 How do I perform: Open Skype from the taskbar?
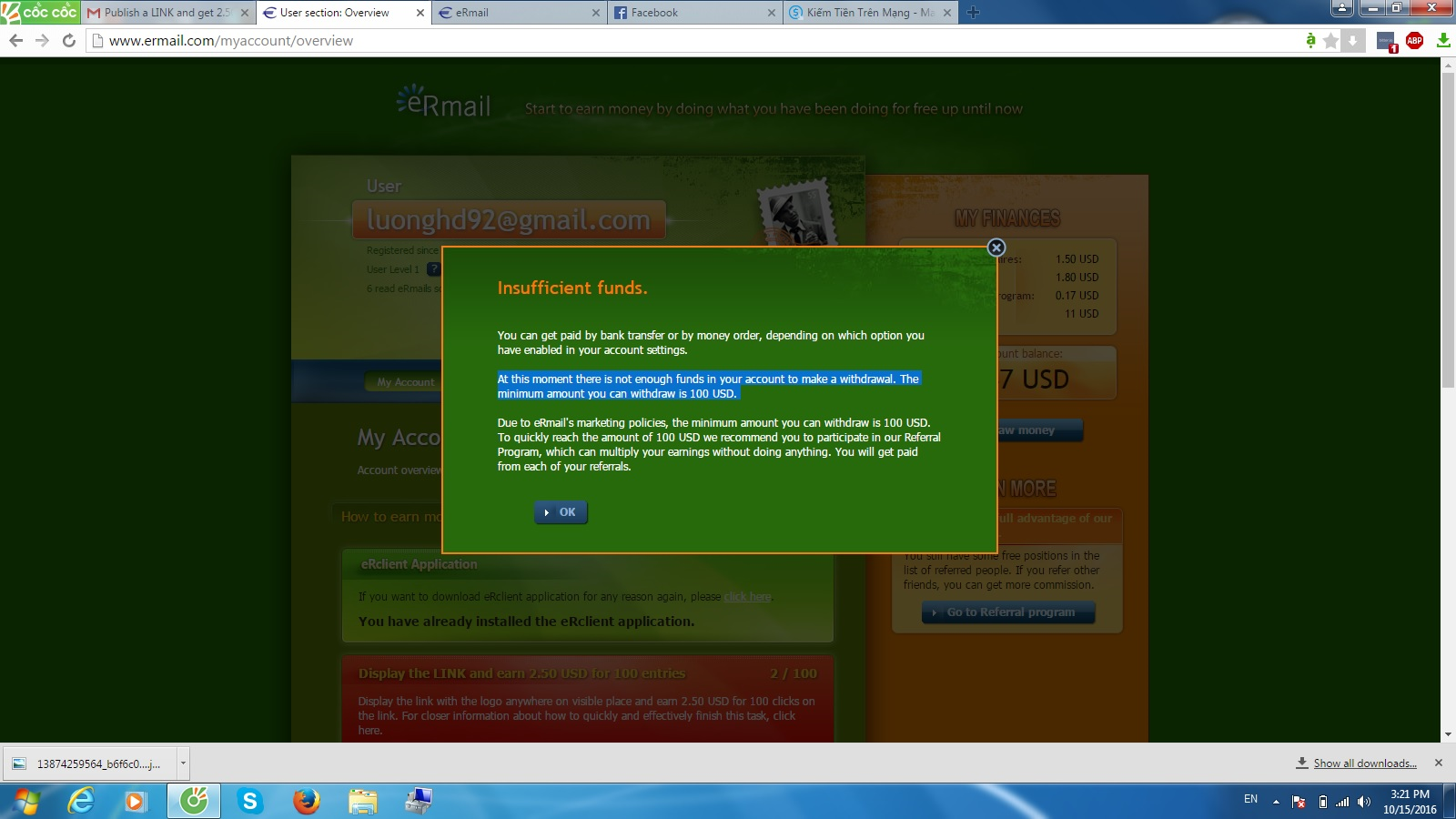[x=249, y=802]
